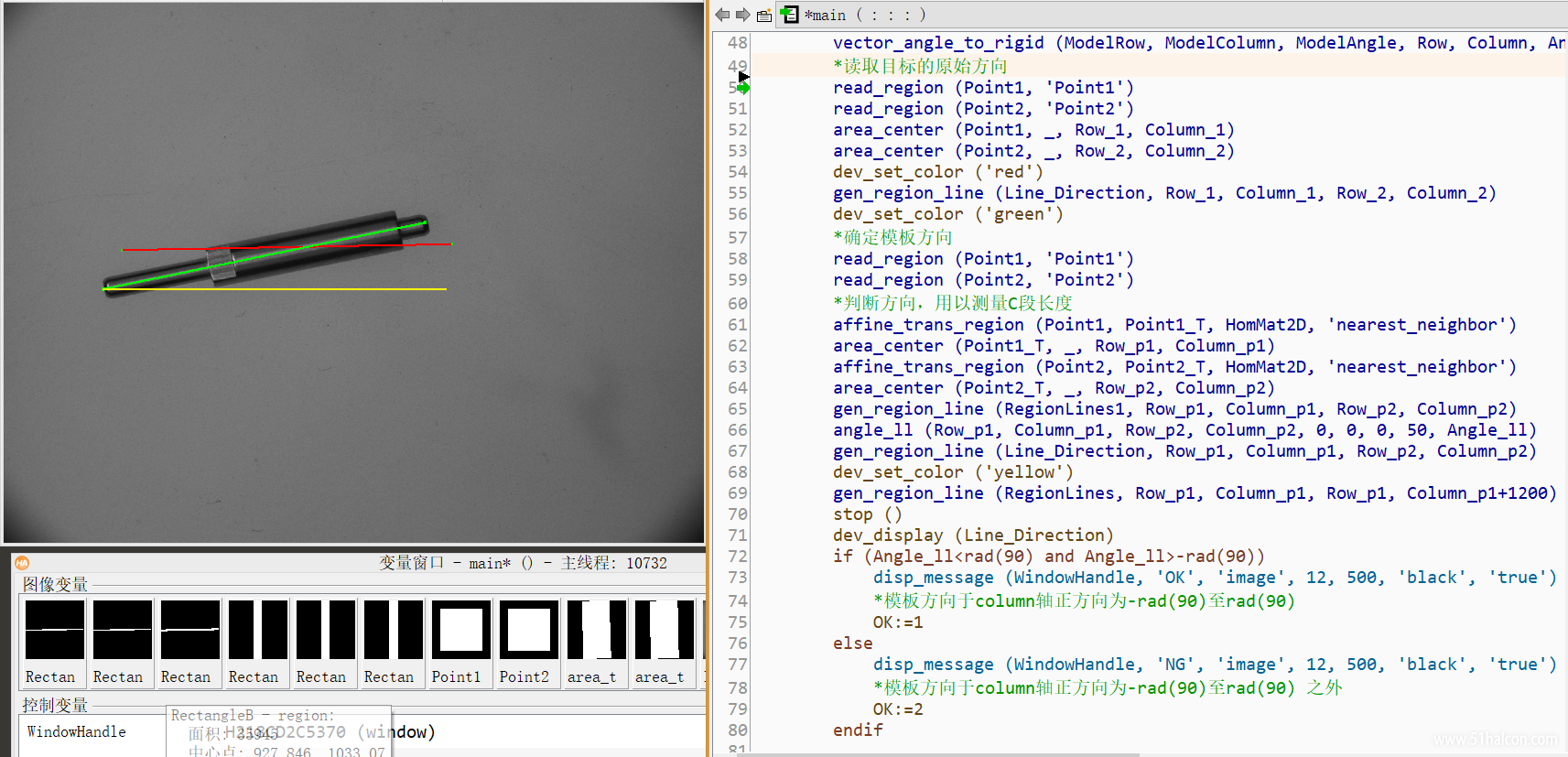This screenshot has width=1568, height=757.
Task: Click line 63 affine_trans_region Point2 statement
Action: pyautogui.click(x=1174, y=367)
